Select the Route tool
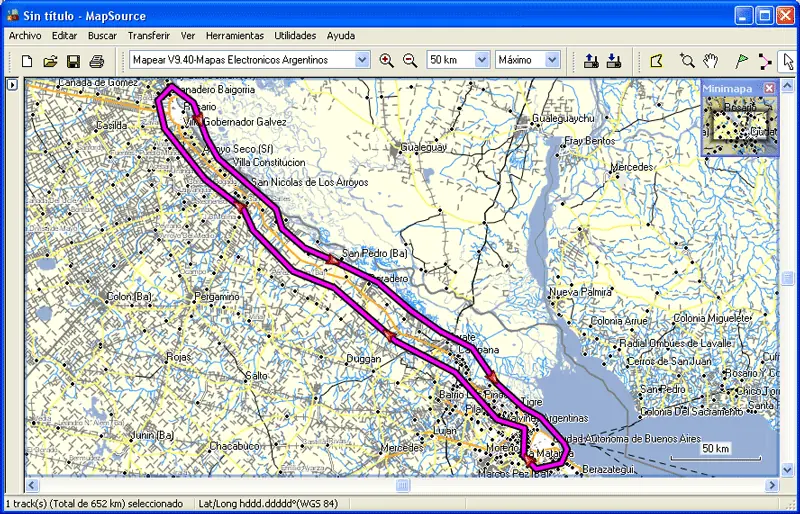800x514 pixels. tap(764, 61)
